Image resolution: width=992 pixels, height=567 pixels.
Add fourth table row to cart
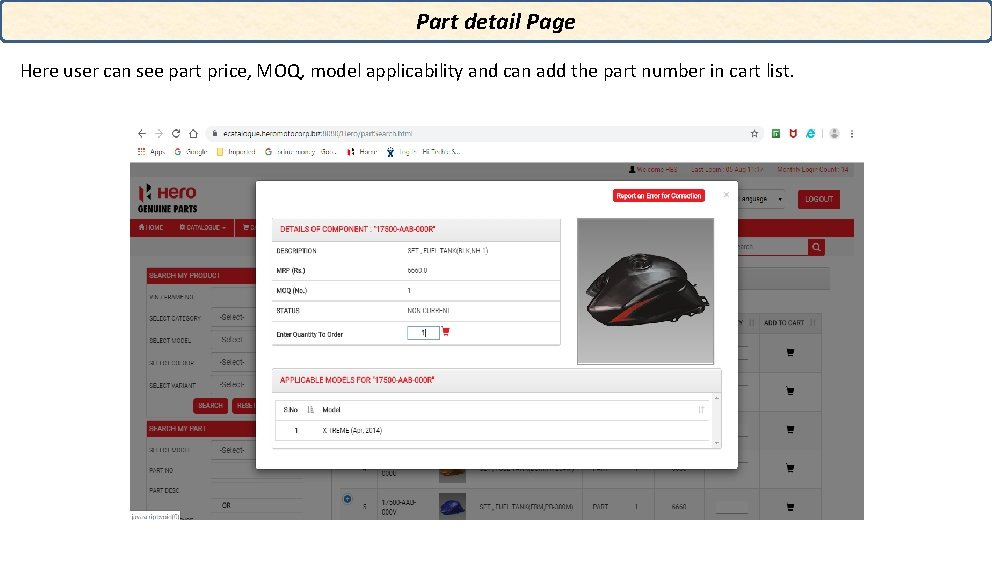tap(790, 468)
